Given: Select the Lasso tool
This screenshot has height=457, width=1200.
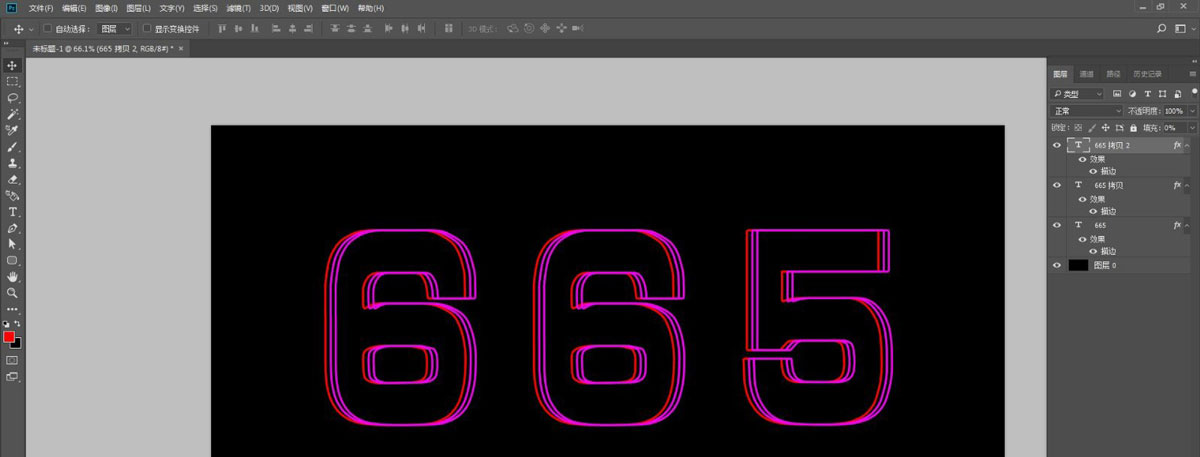Looking at the screenshot, I should 13,98.
